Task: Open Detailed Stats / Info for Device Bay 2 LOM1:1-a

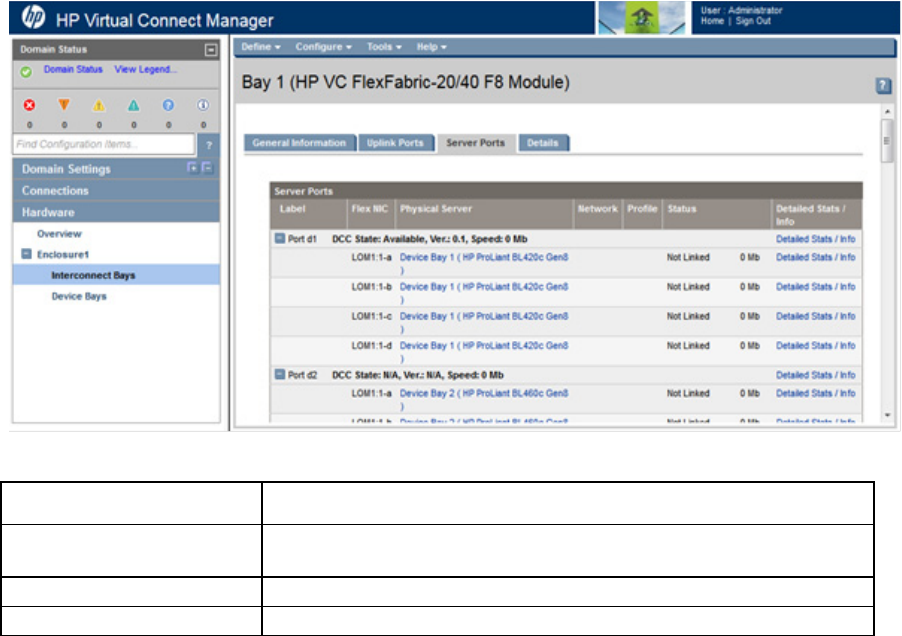Action: pos(815,393)
